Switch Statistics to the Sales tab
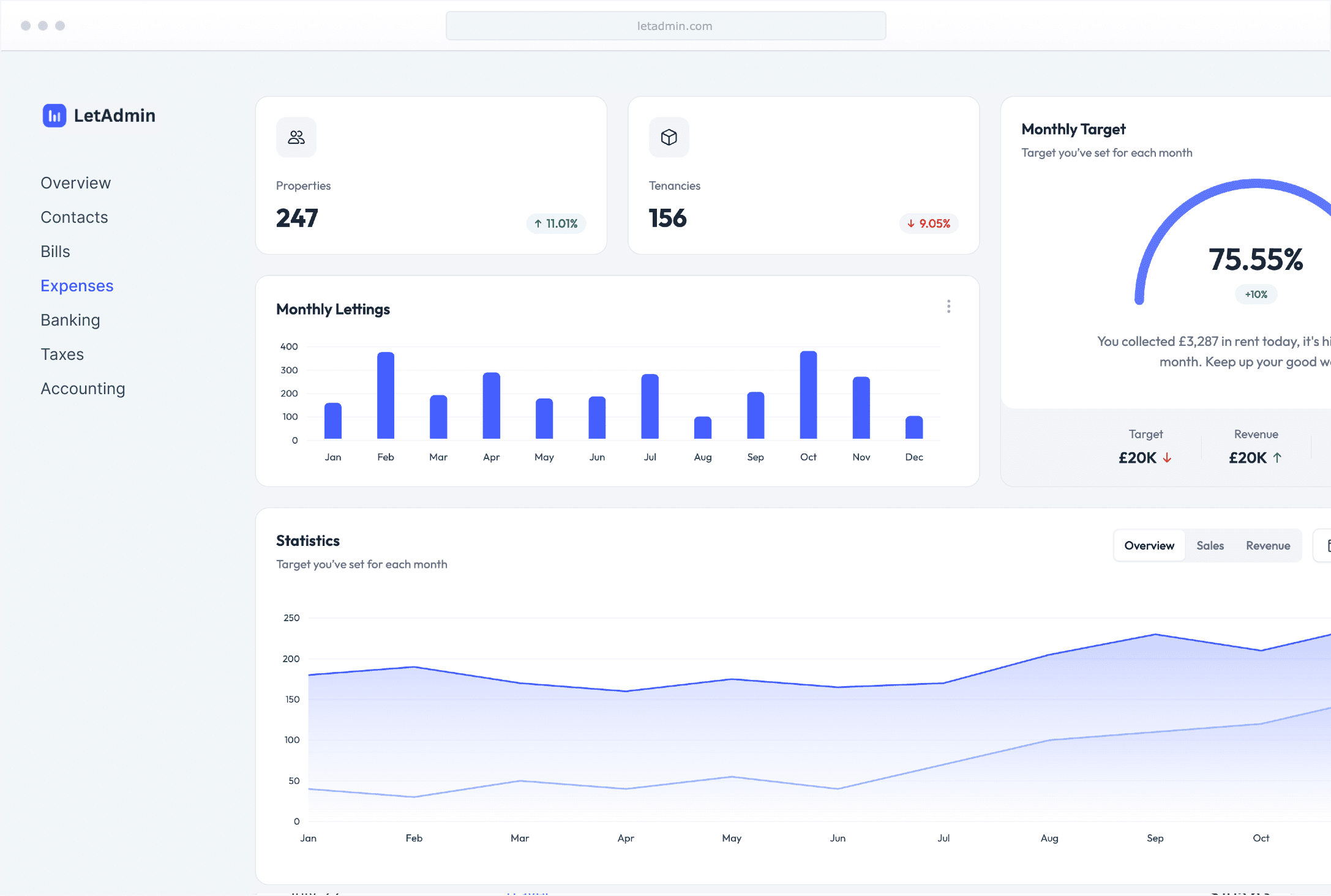 (x=1210, y=545)
